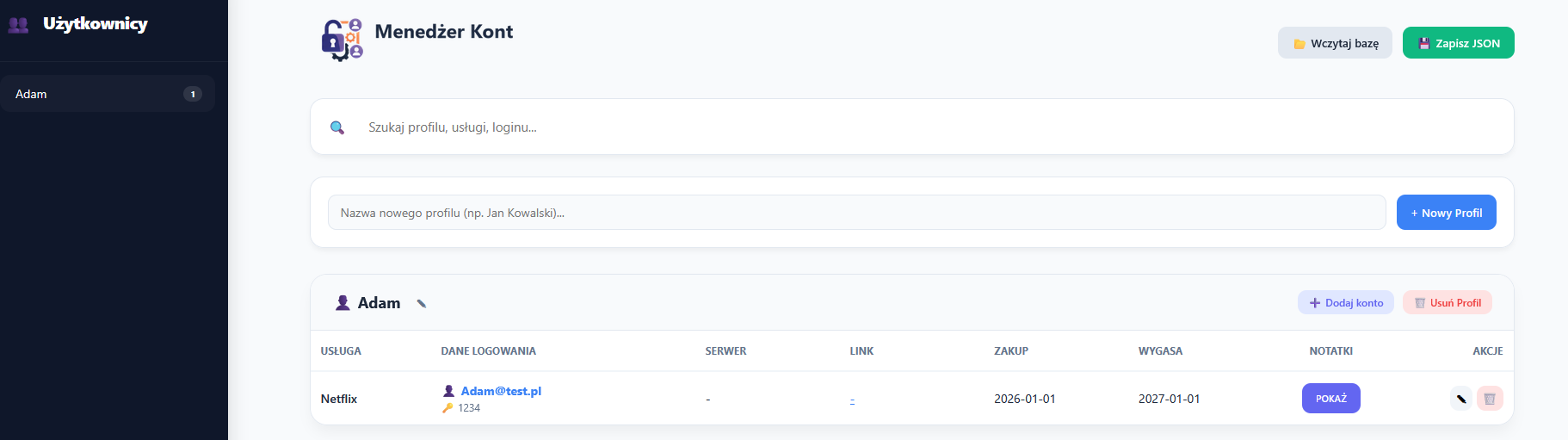The width and height of the screenshot is (1568, 440).
Task: Open the Adam@test.pl login link
Action: 501,391
